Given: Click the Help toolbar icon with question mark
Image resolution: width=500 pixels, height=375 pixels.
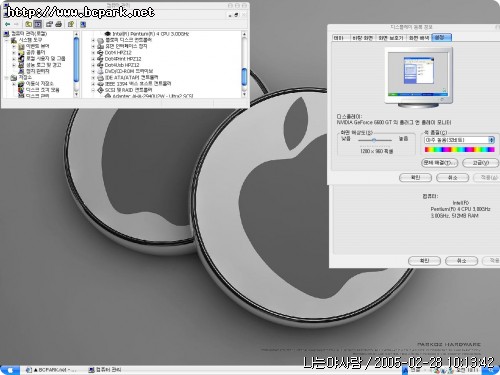Looking at the screenshot, I should 71,24.
